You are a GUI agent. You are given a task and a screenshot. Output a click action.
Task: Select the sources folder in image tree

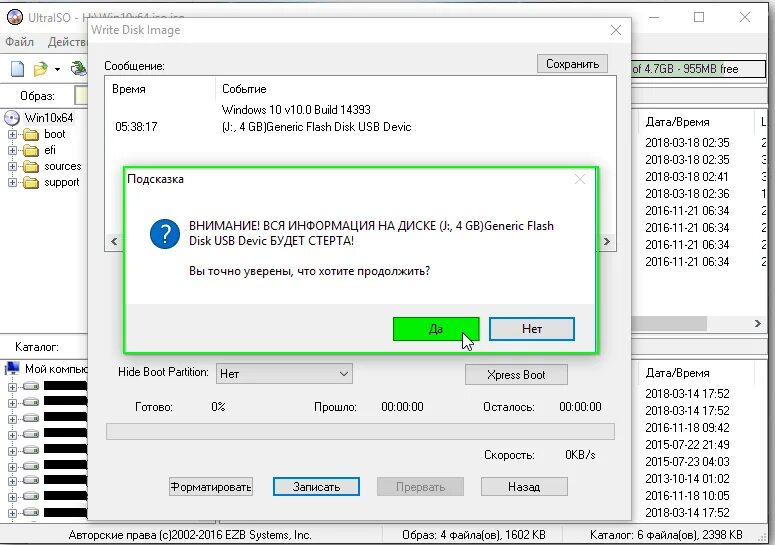(x=63, y=167)
